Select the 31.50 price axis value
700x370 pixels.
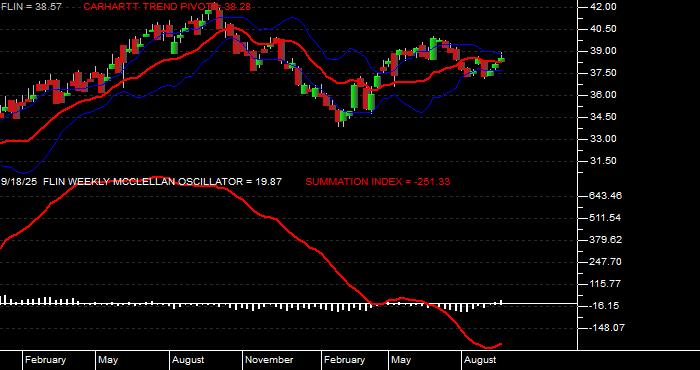604,161
